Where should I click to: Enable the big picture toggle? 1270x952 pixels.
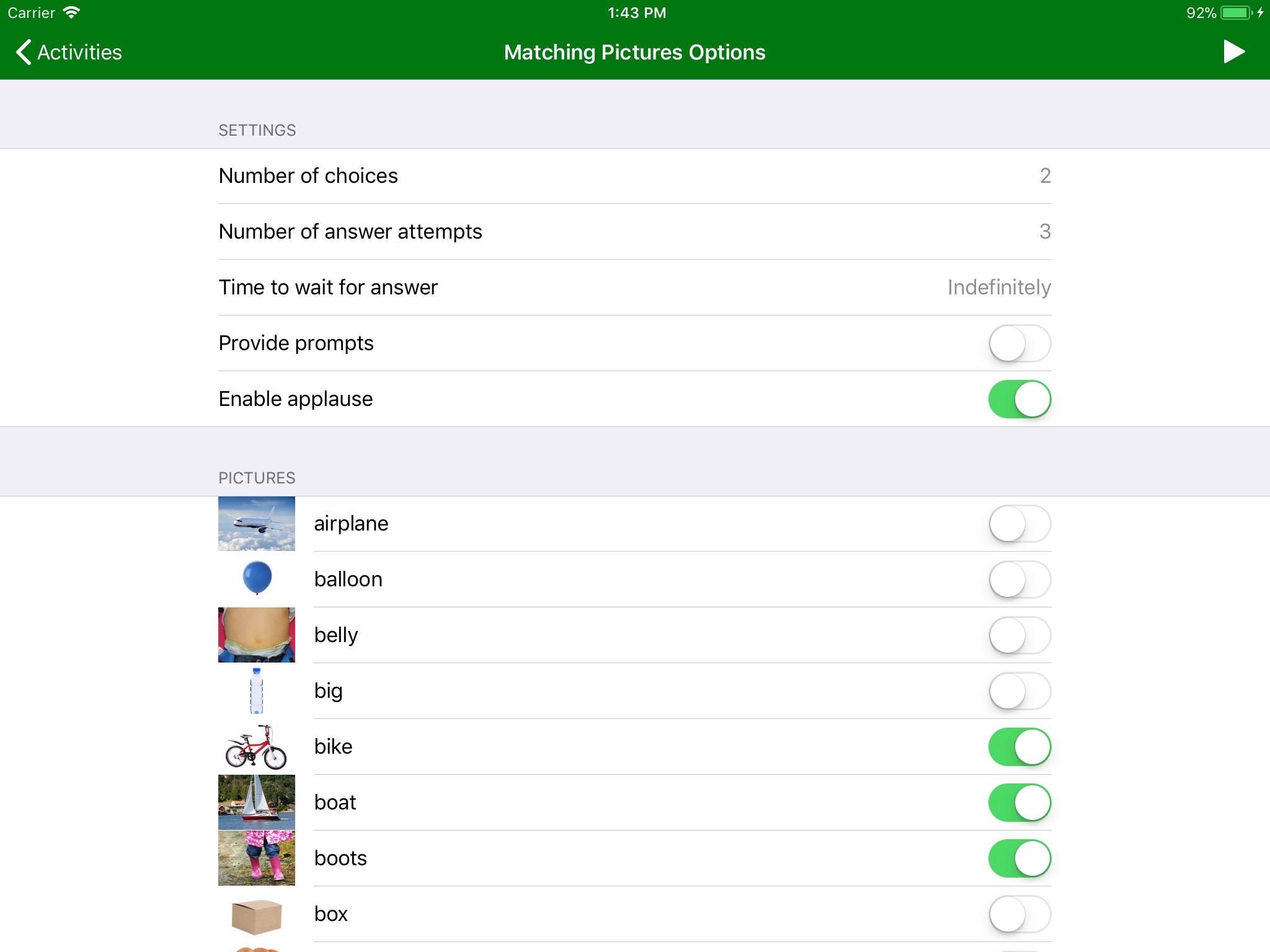1019,690
